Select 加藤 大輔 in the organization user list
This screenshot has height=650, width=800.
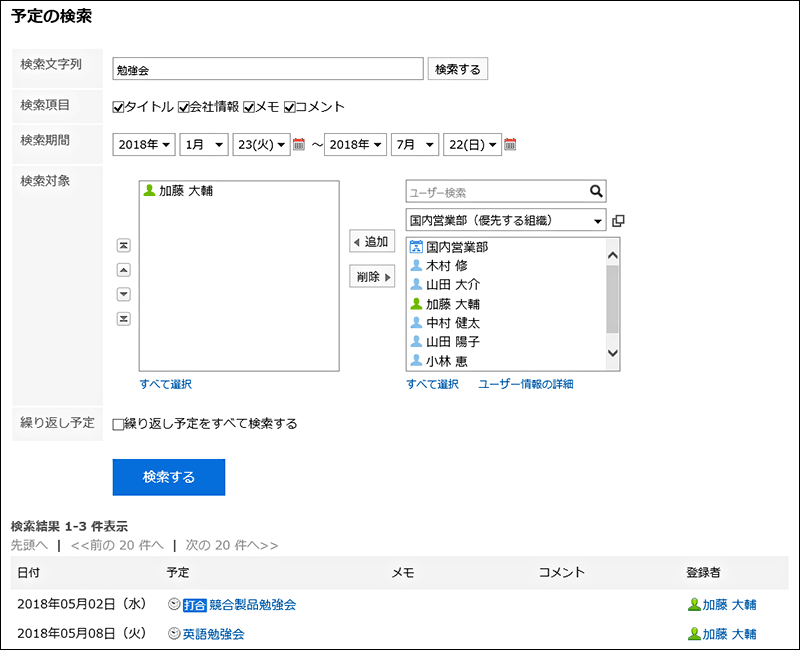click(x=453, y=304)
